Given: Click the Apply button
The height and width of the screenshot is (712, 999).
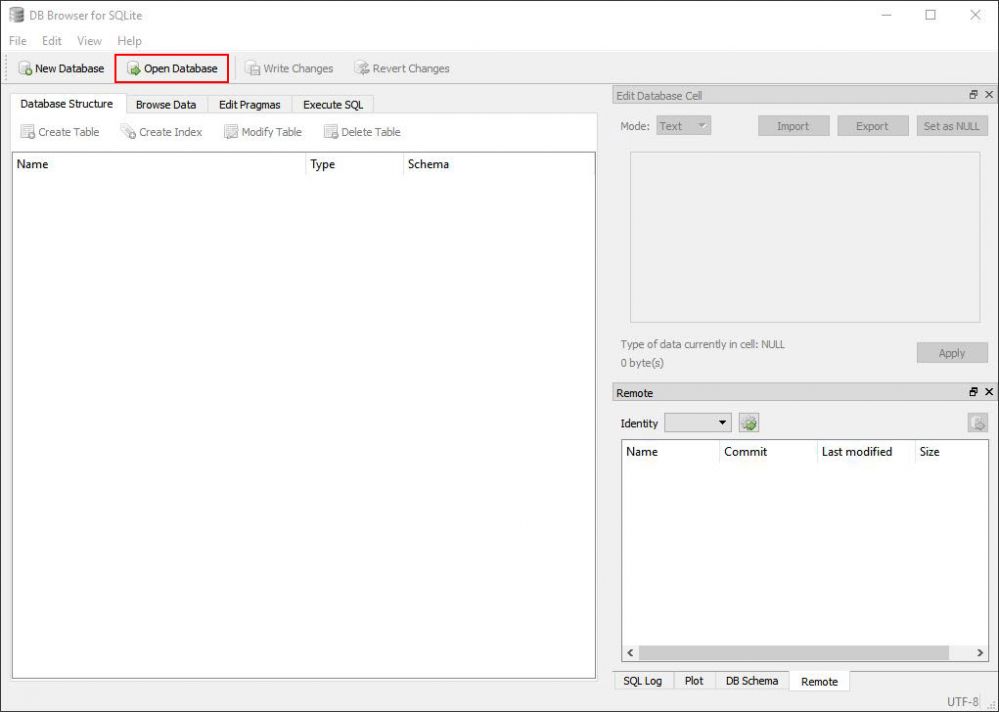Looking at the screenshot, I should (x=952, y=353).
